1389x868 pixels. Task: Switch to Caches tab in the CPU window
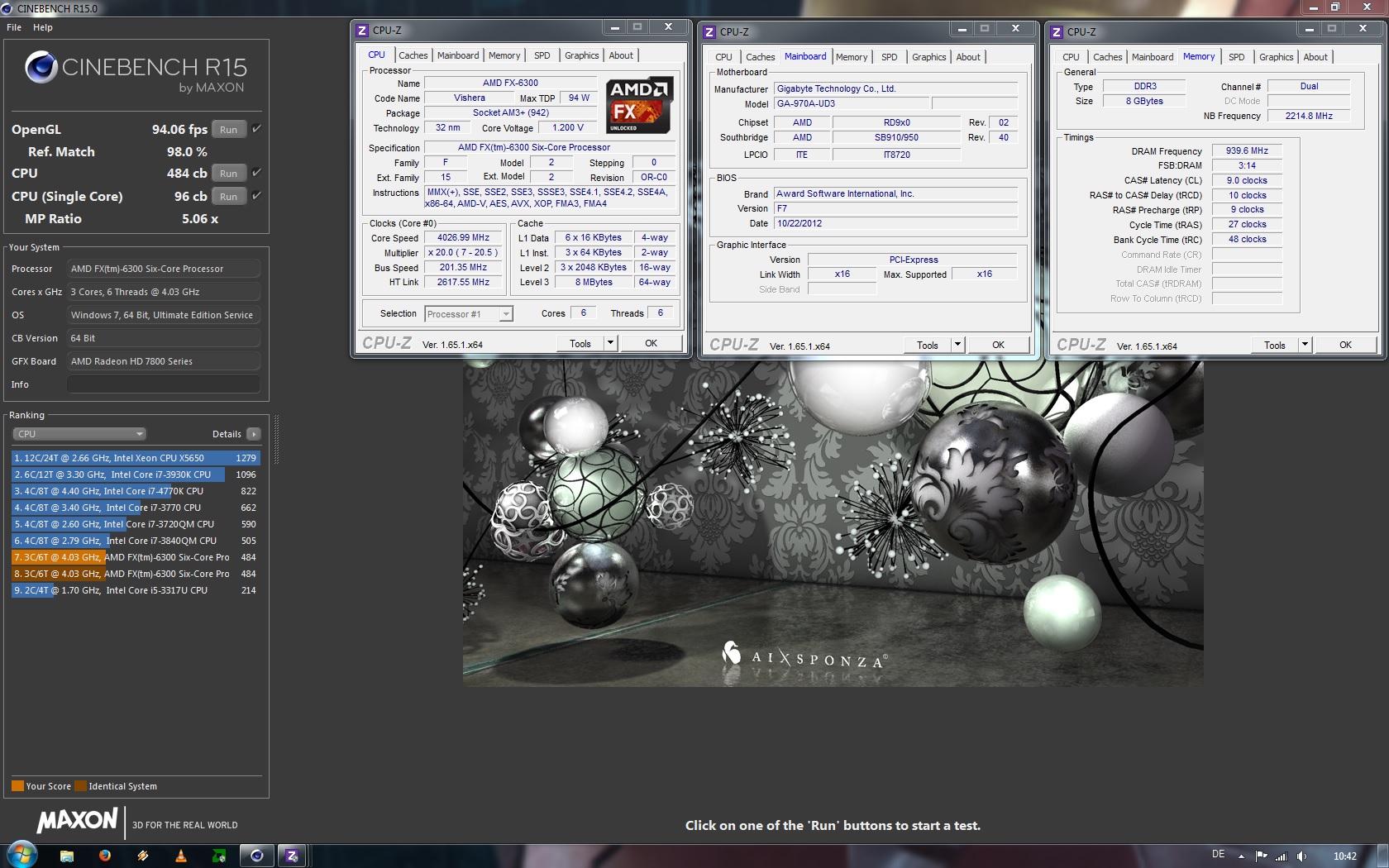pos(413,55)
